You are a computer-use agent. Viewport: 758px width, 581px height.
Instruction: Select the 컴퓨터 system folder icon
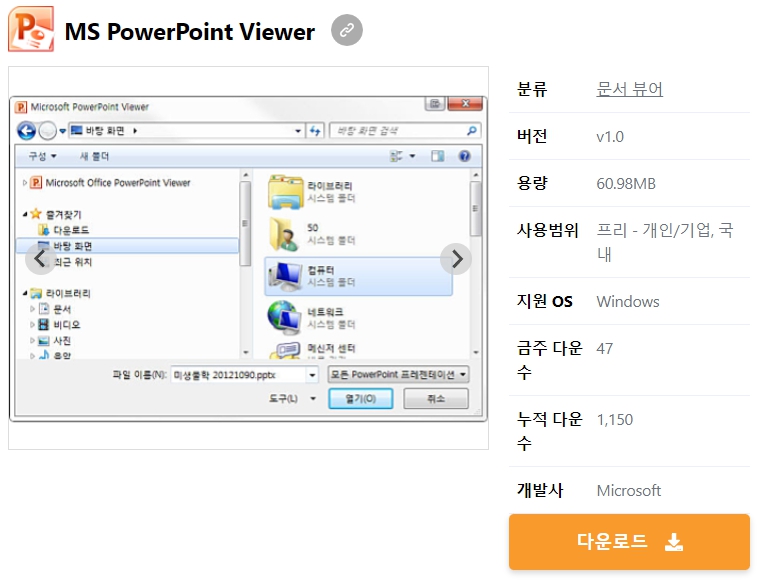(286, 276)
